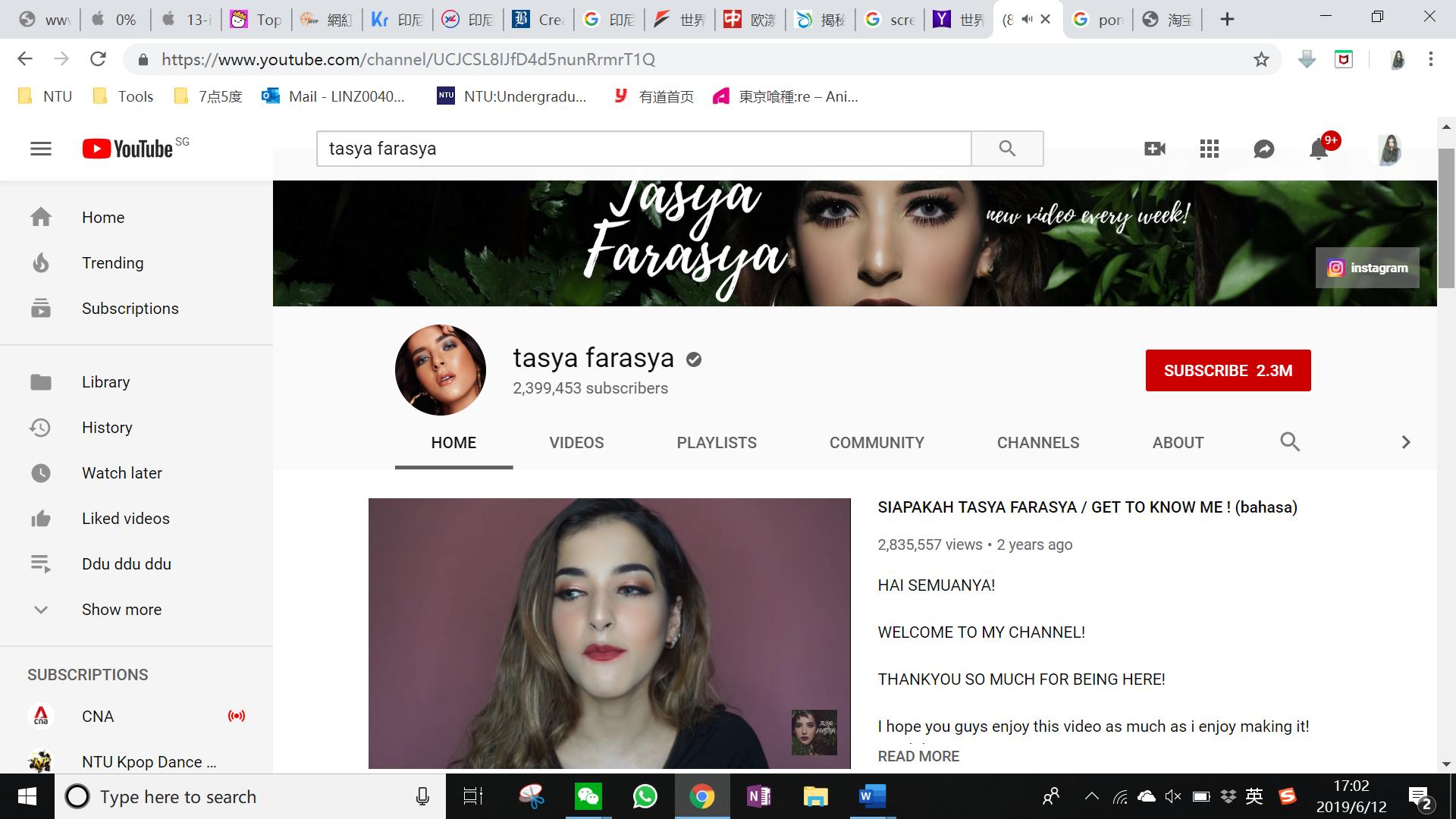This screenshot has width=1456, height=819.
Task: Click the tasya farasya search field
Action: pyautogui.click(x=643, y=149)
